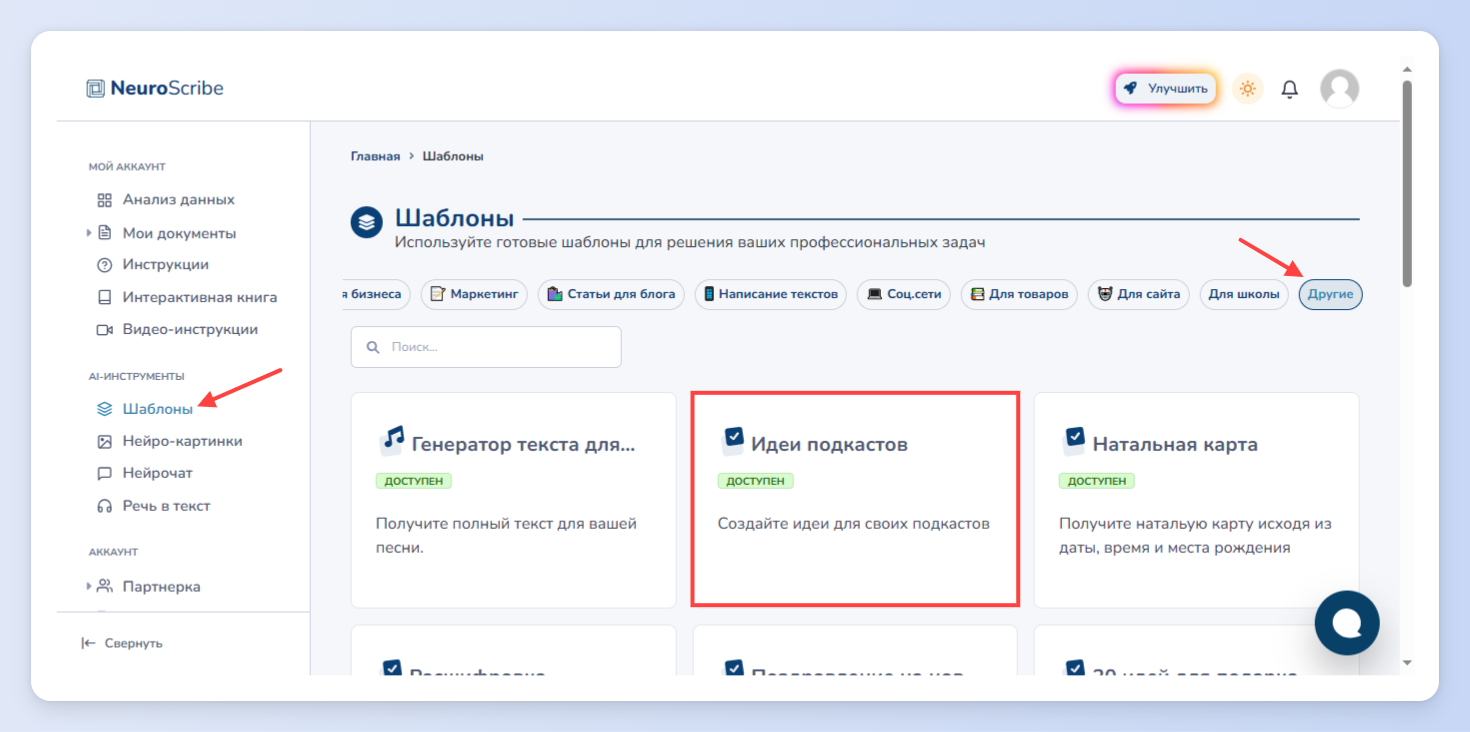Click the Инструкции question mark icon
The height and width of the screenshot is (732, 1470).
104,265
